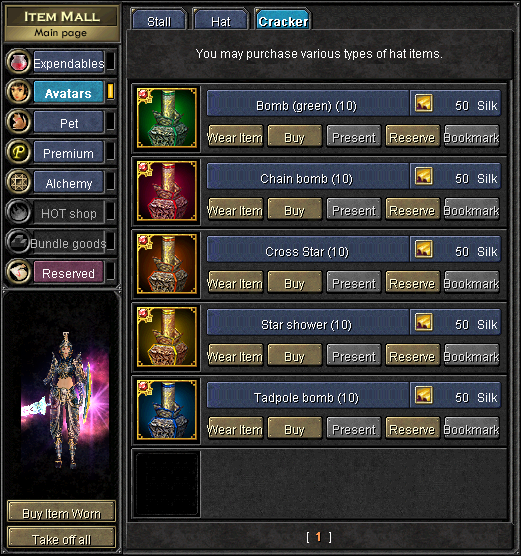Select the Pet squirrel icon
521x556 pixels.
point(18,122)
